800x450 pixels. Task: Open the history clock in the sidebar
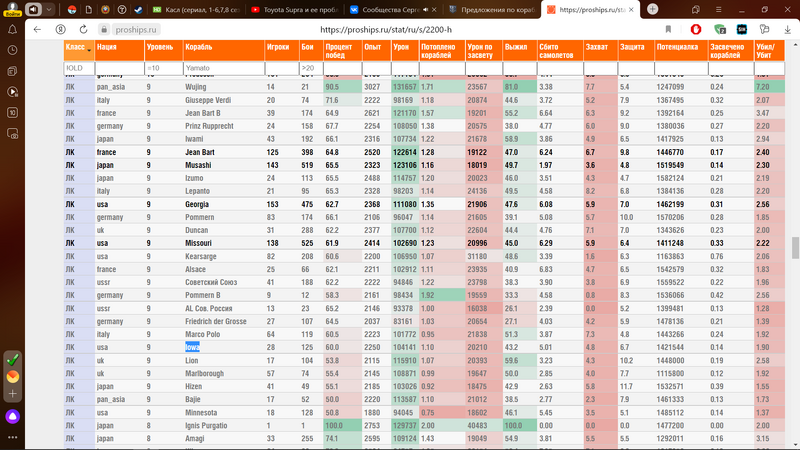pyautogui.click(x=12, y=50)
